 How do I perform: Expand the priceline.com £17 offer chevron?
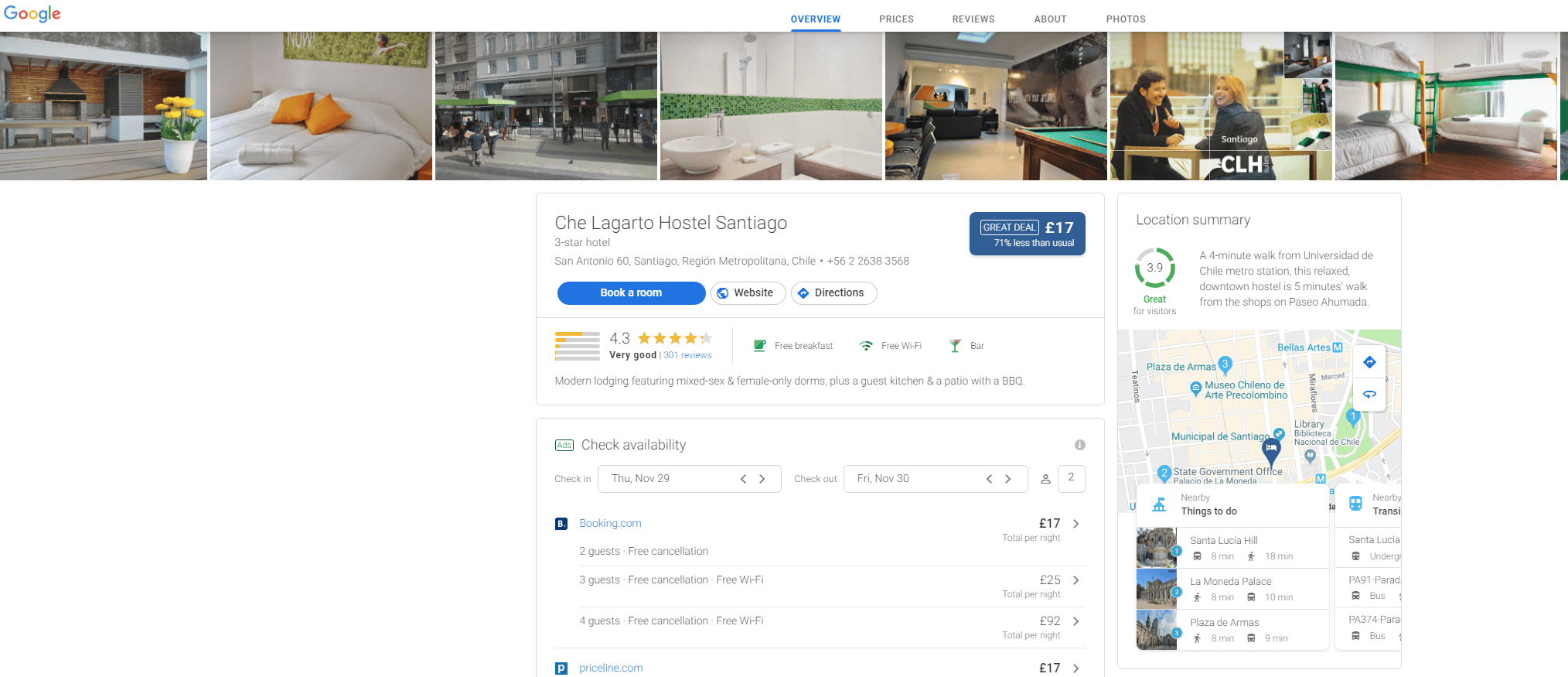1075,668
